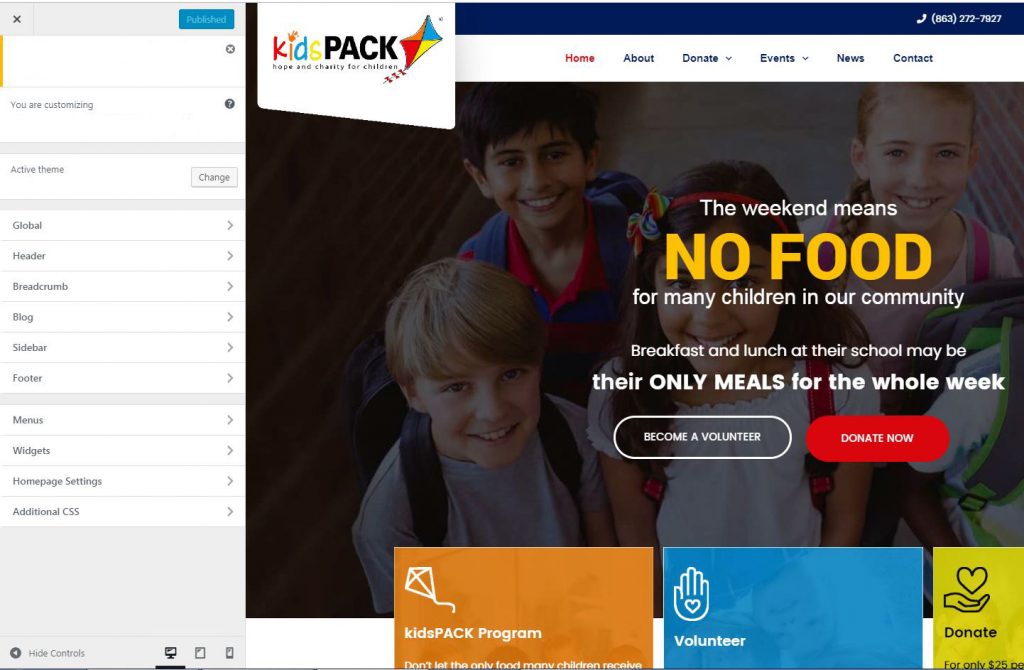Open the Donate dropdown in navigation
1024x670 pixels.
(x=707, y=58)
